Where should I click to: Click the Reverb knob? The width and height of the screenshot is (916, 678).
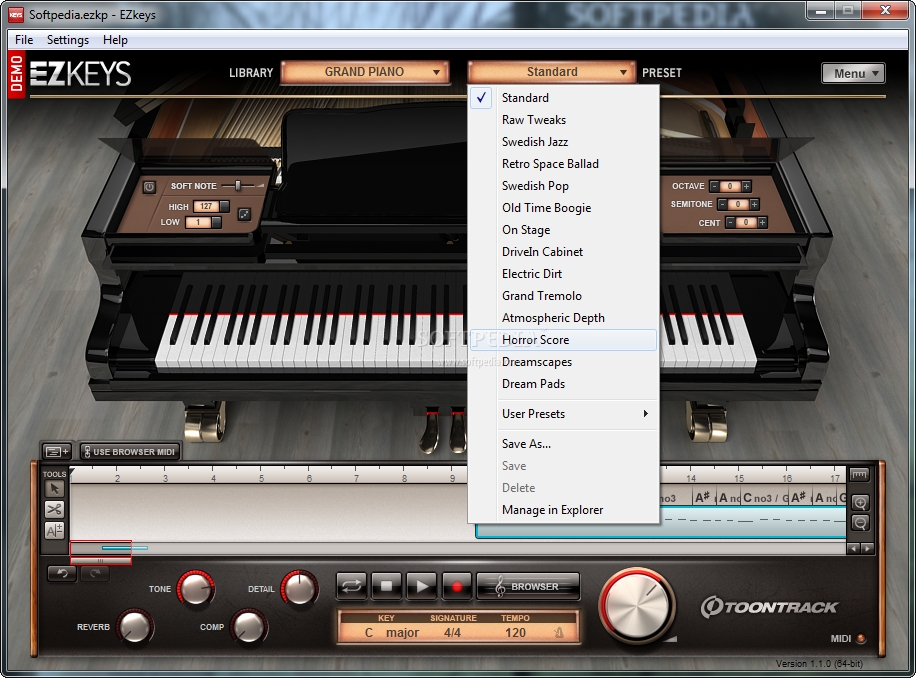(135, 627)
